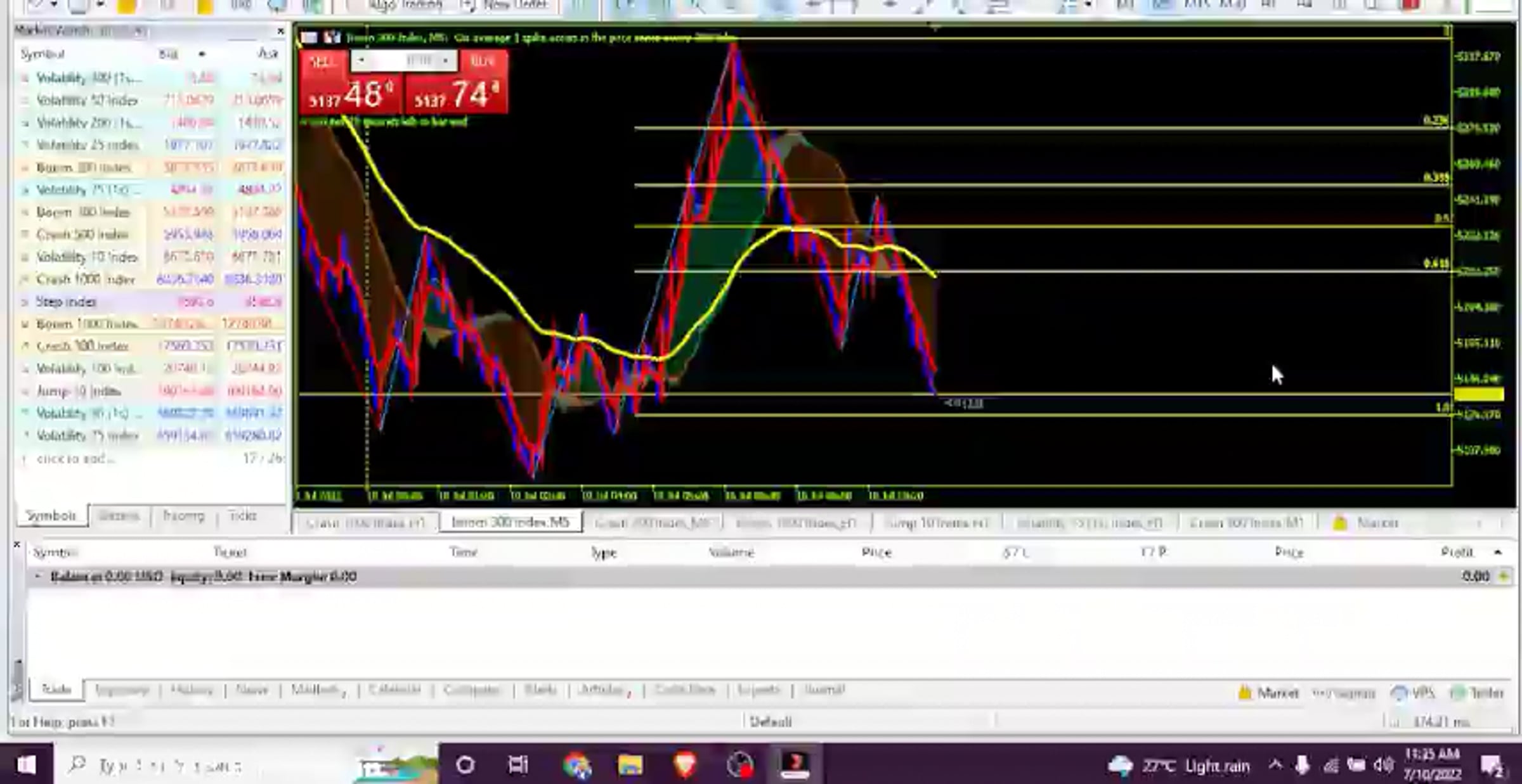The image size is (1522, 784).
Task: Decrease trade volume with the left arrow
Action: coord(361,61)
